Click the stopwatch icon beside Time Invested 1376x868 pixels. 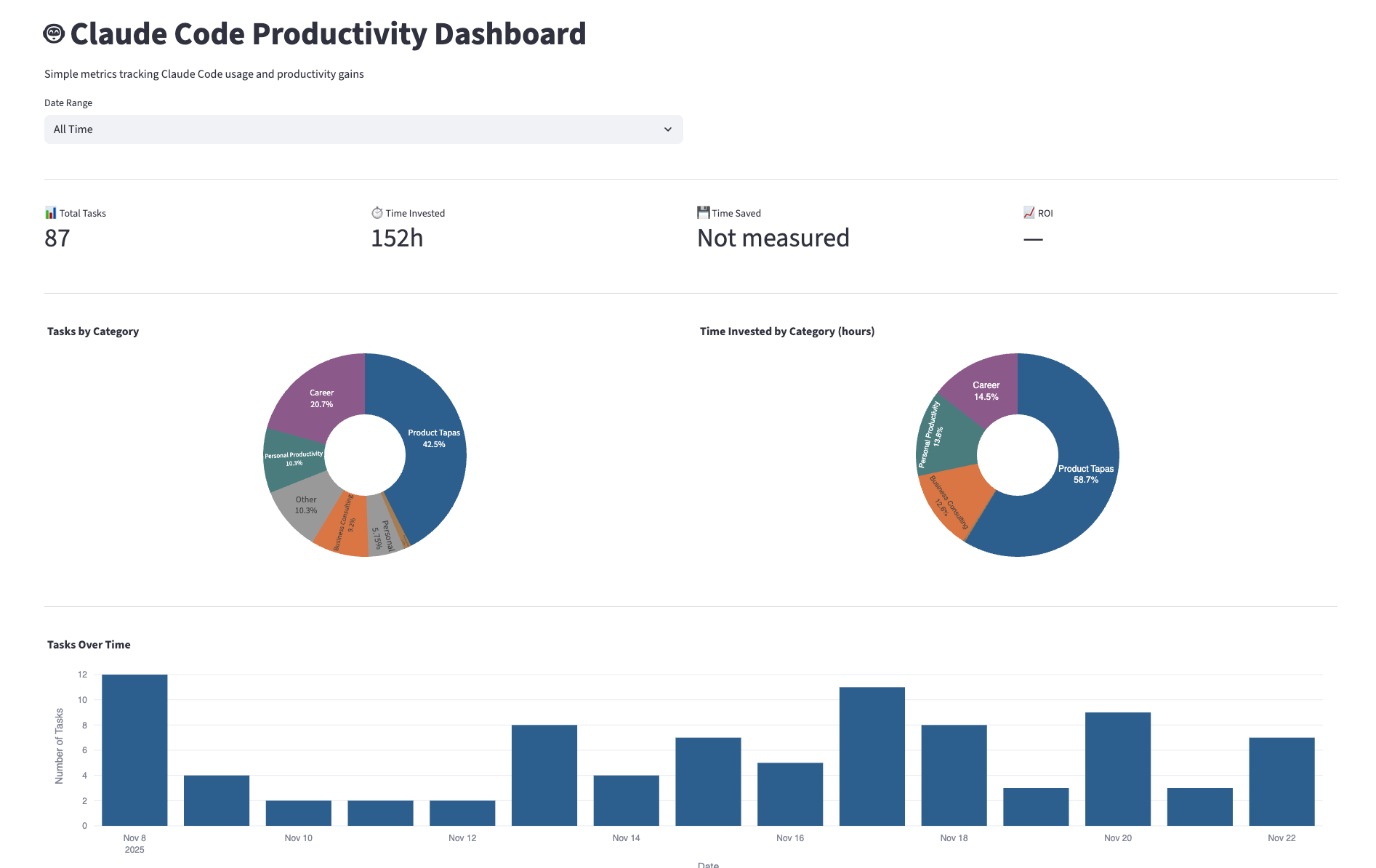click(x=377, y=213)
